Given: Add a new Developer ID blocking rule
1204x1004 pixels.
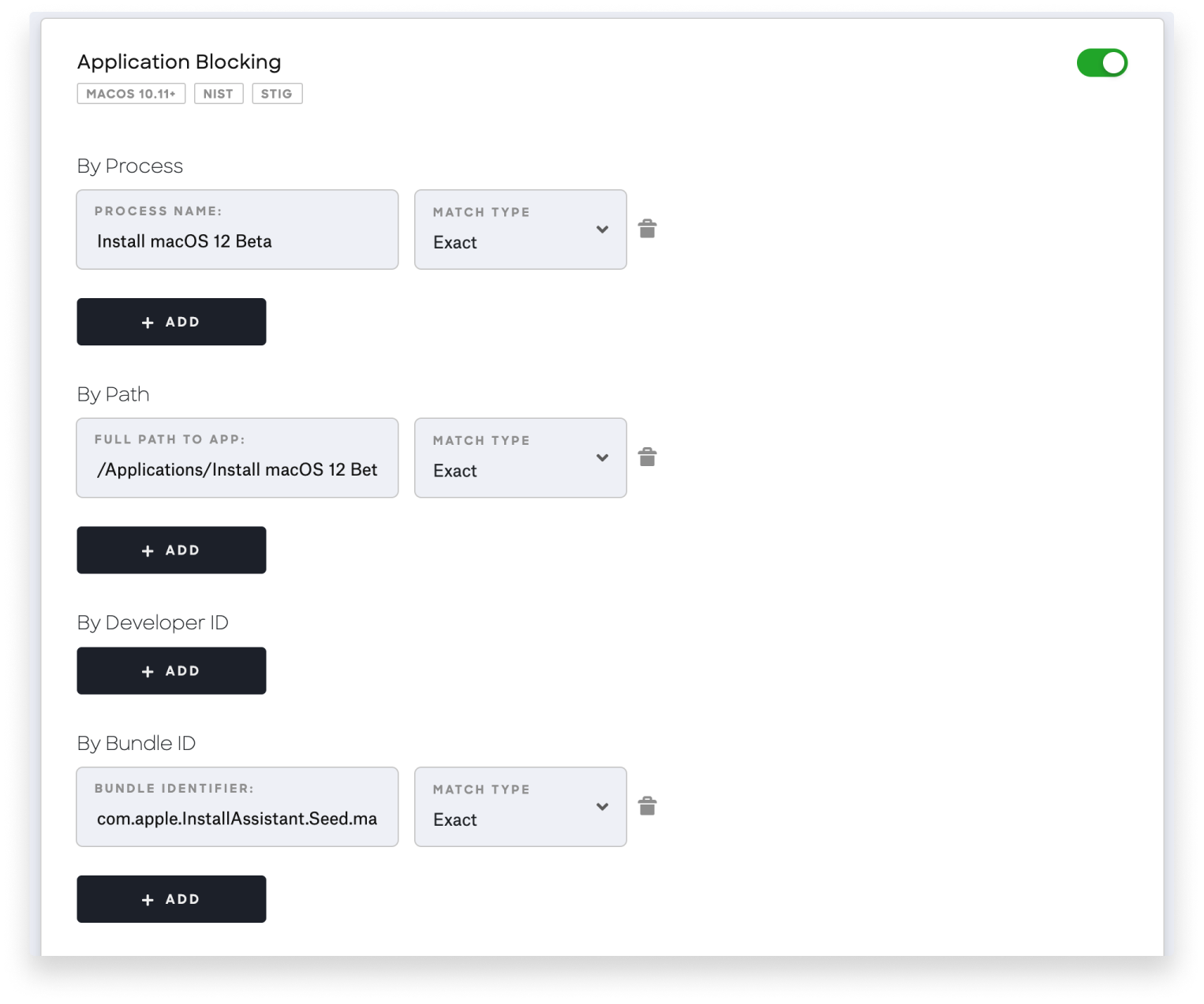Looking at the screenshot, I should pos(171,670).
